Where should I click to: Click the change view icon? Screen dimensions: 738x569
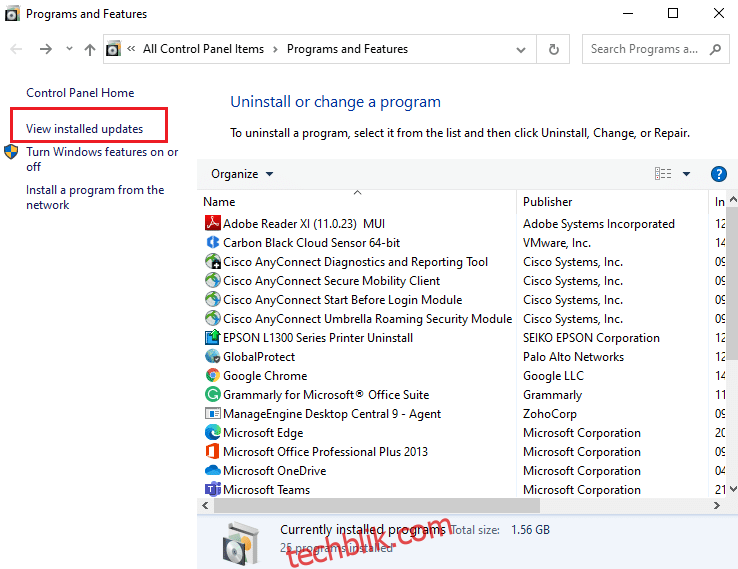[x=663, y=174]
